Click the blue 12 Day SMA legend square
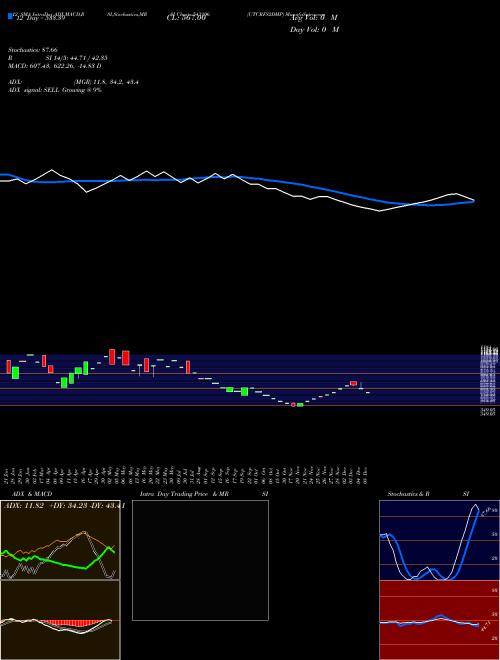The image size is (500, 660). [x=10, y=16]
